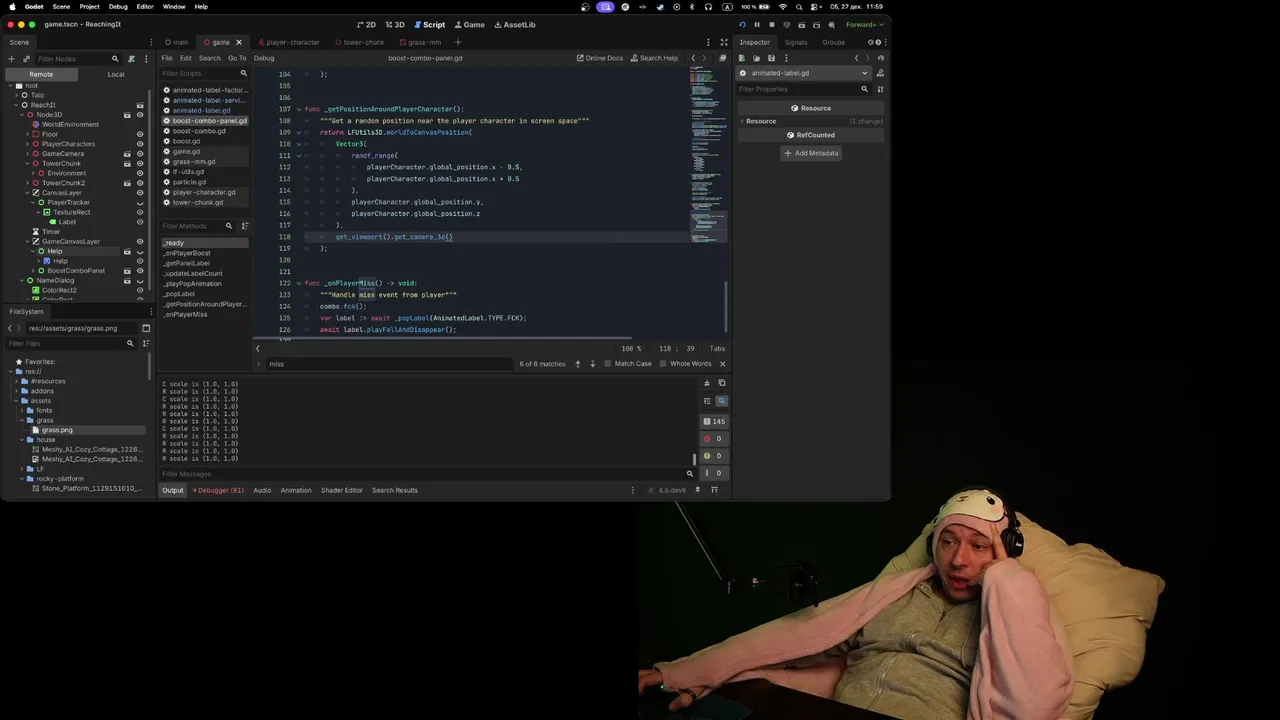Switch to the 2D workspace
This screenshot has width=1280, height=720.
coord(367,24)
